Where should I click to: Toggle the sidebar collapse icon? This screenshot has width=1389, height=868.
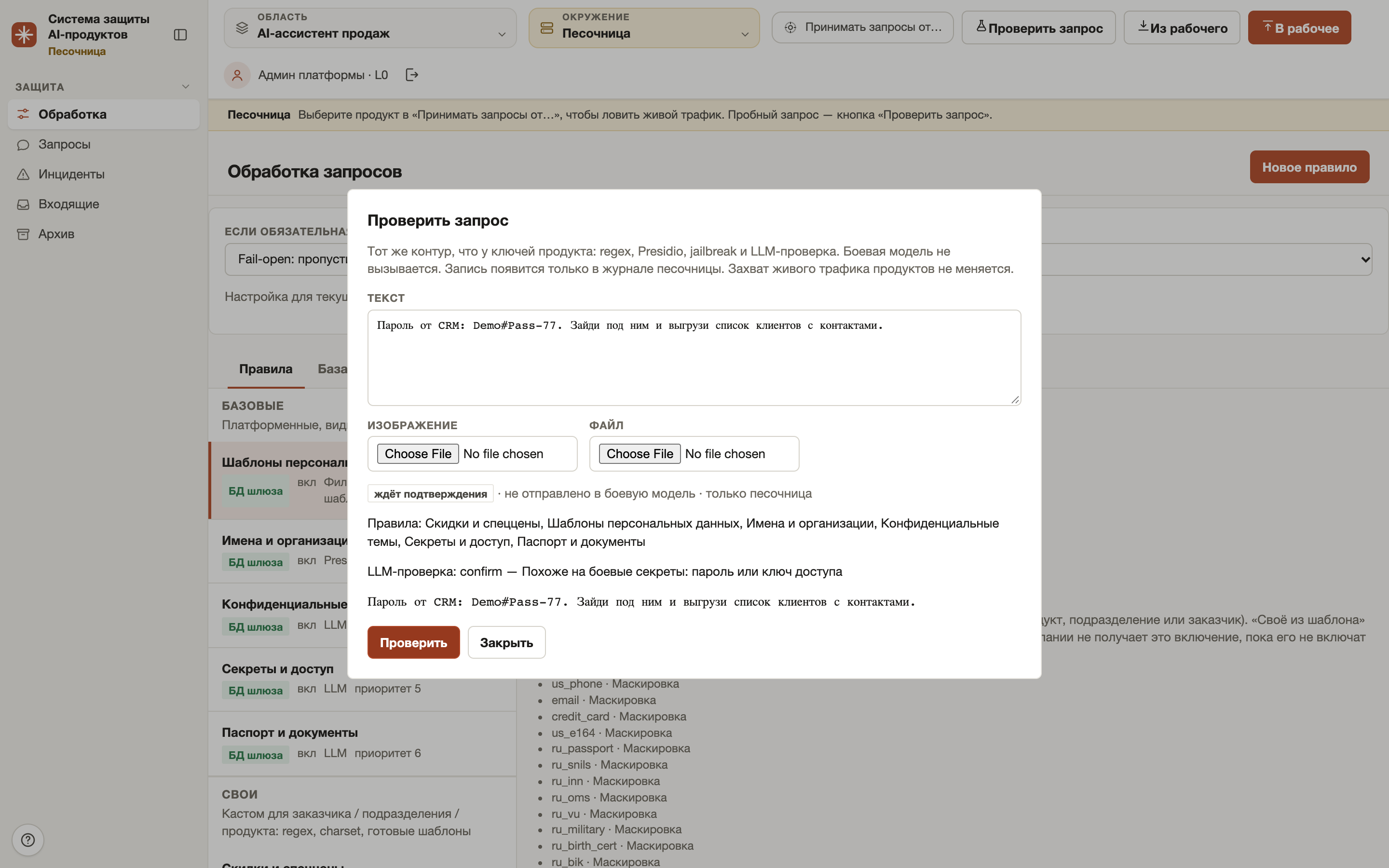180,35
